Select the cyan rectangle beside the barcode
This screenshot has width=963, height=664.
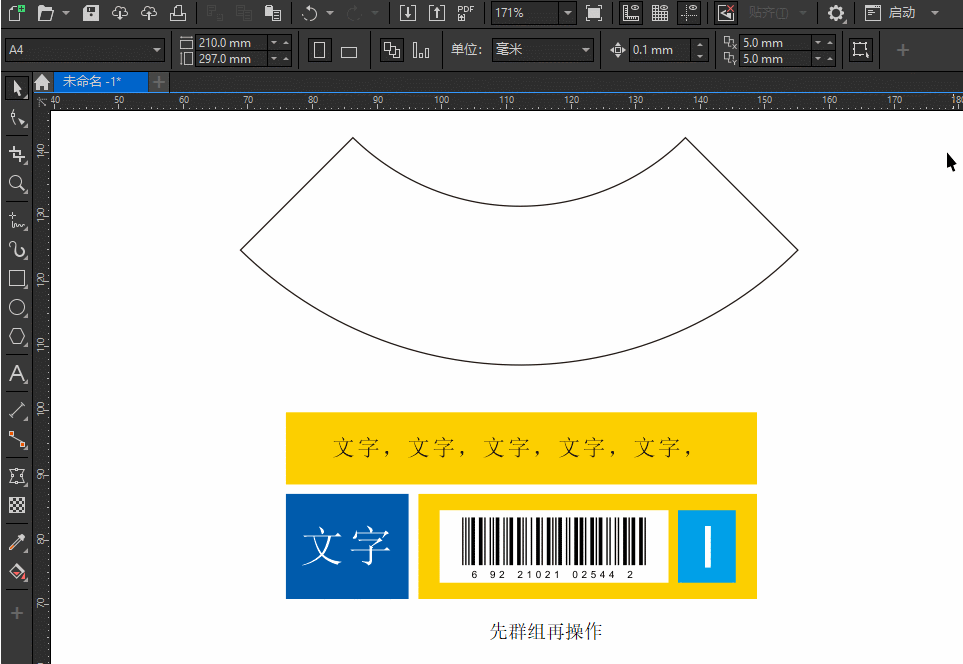[x=707, y=546]
